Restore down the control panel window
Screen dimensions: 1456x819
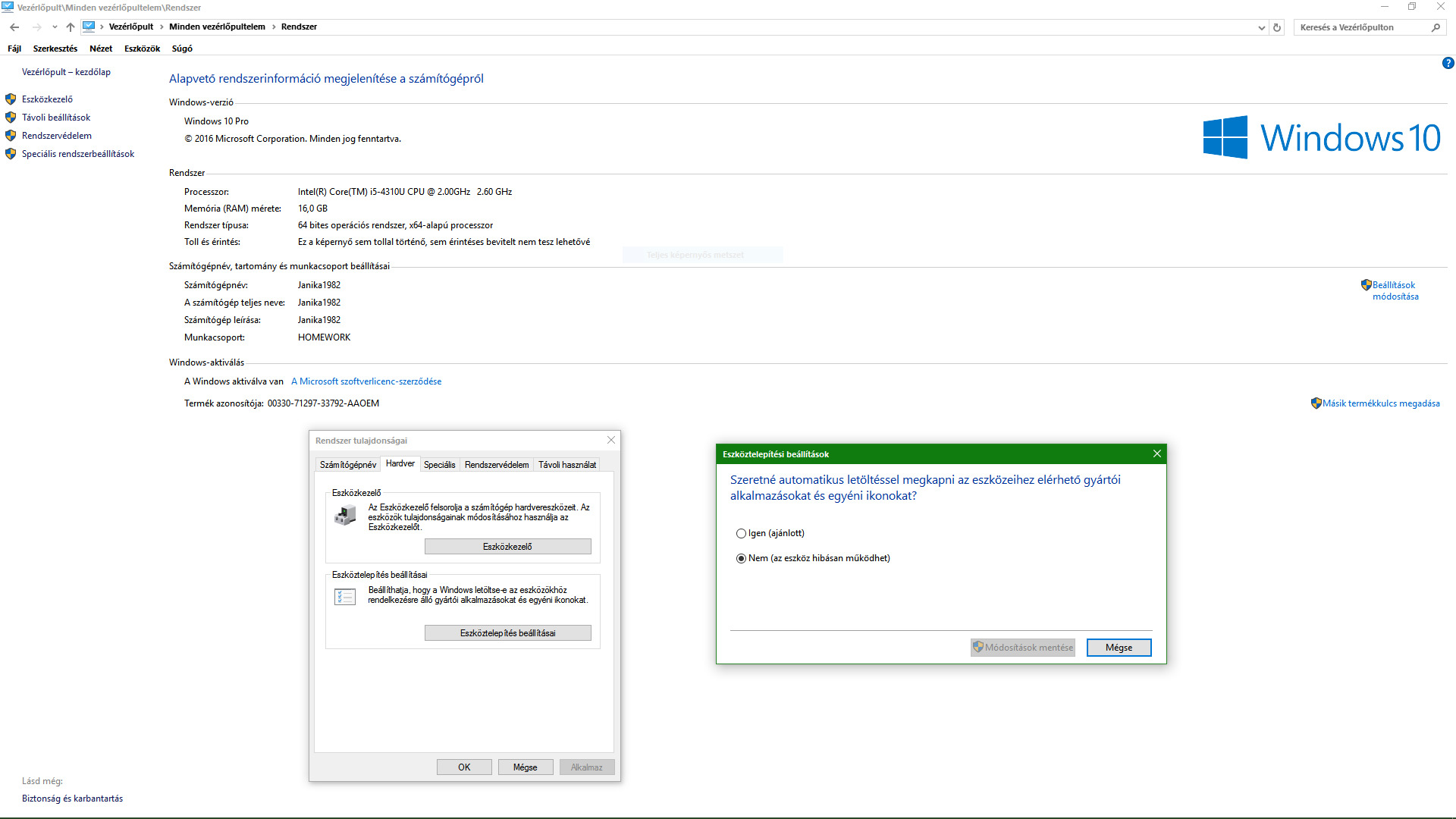[x=1412, y=7]
